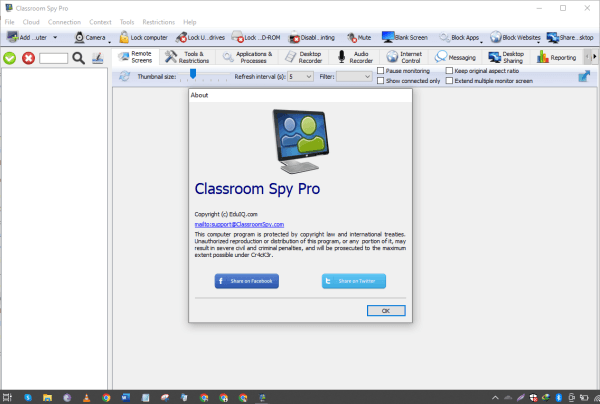Click the Block Apps toolbar icon
Image resolution: width=600 pixels, height=404 pixels.
(x=445, y=37)
